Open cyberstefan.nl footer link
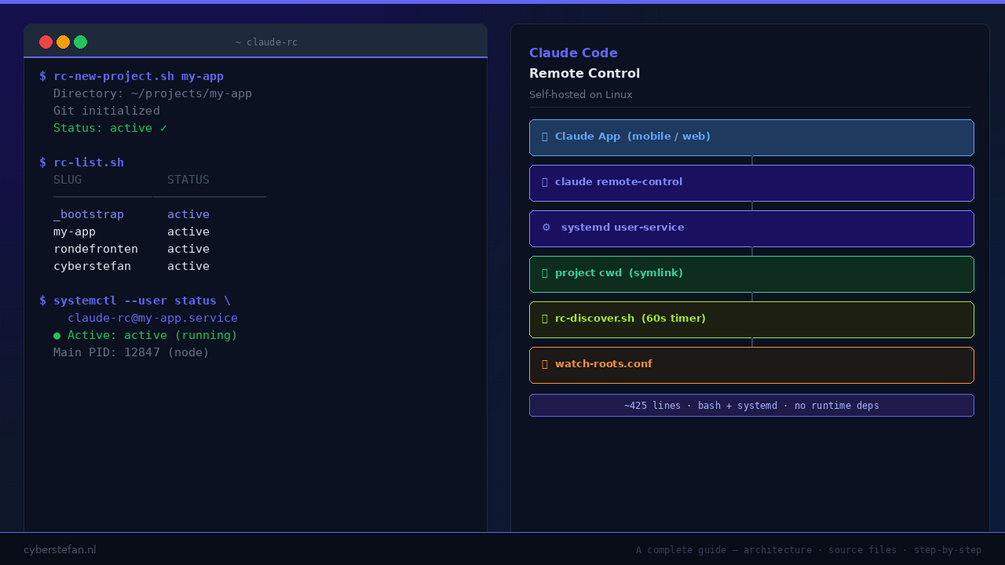Viewport: 1005px width, 565px height. point(60,550)
